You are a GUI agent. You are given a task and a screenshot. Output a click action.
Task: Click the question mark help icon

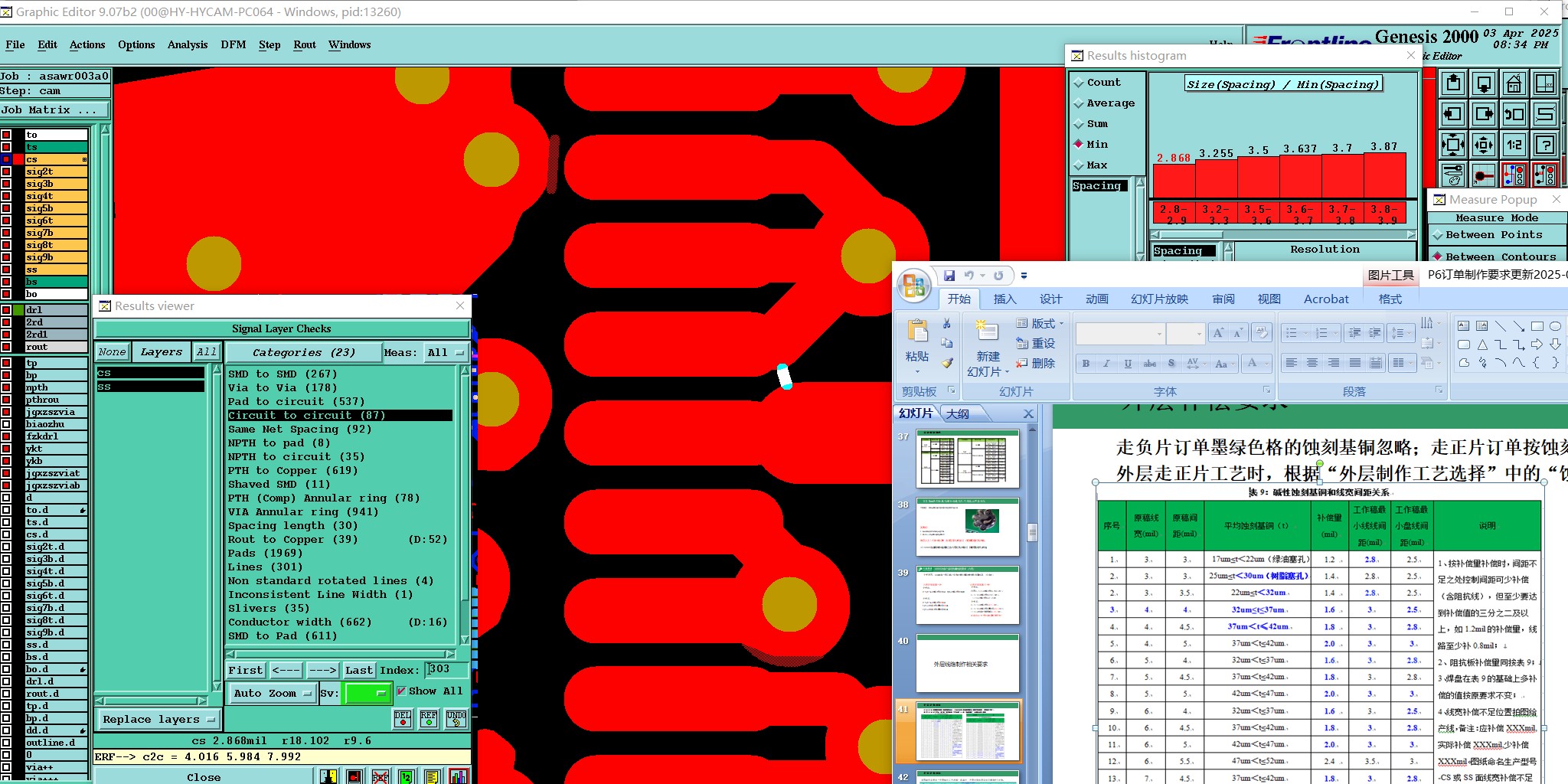pyautogui.click(x=1545, y=145)
